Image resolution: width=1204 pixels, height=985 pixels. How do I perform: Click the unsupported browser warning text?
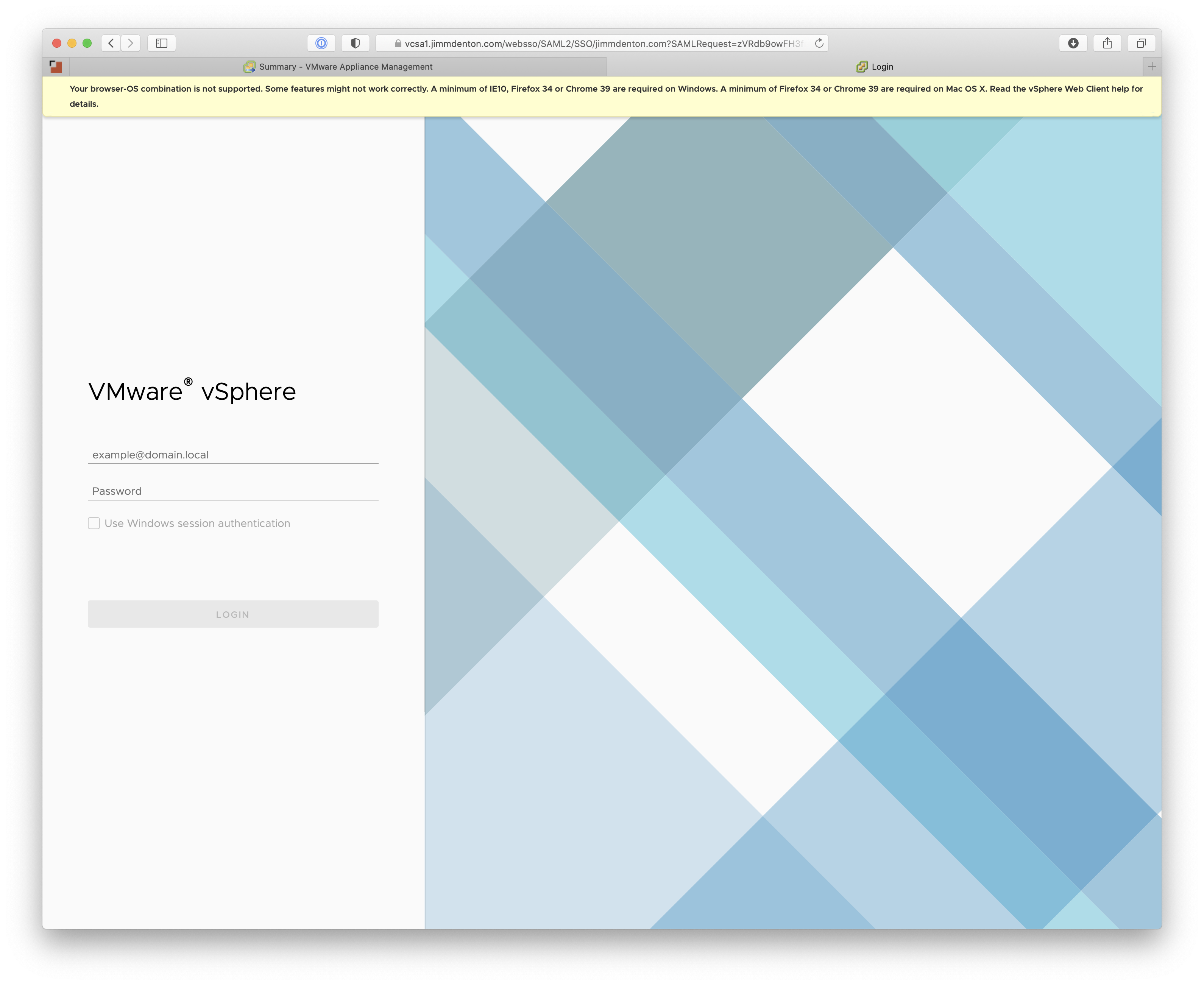coord(606,96)
